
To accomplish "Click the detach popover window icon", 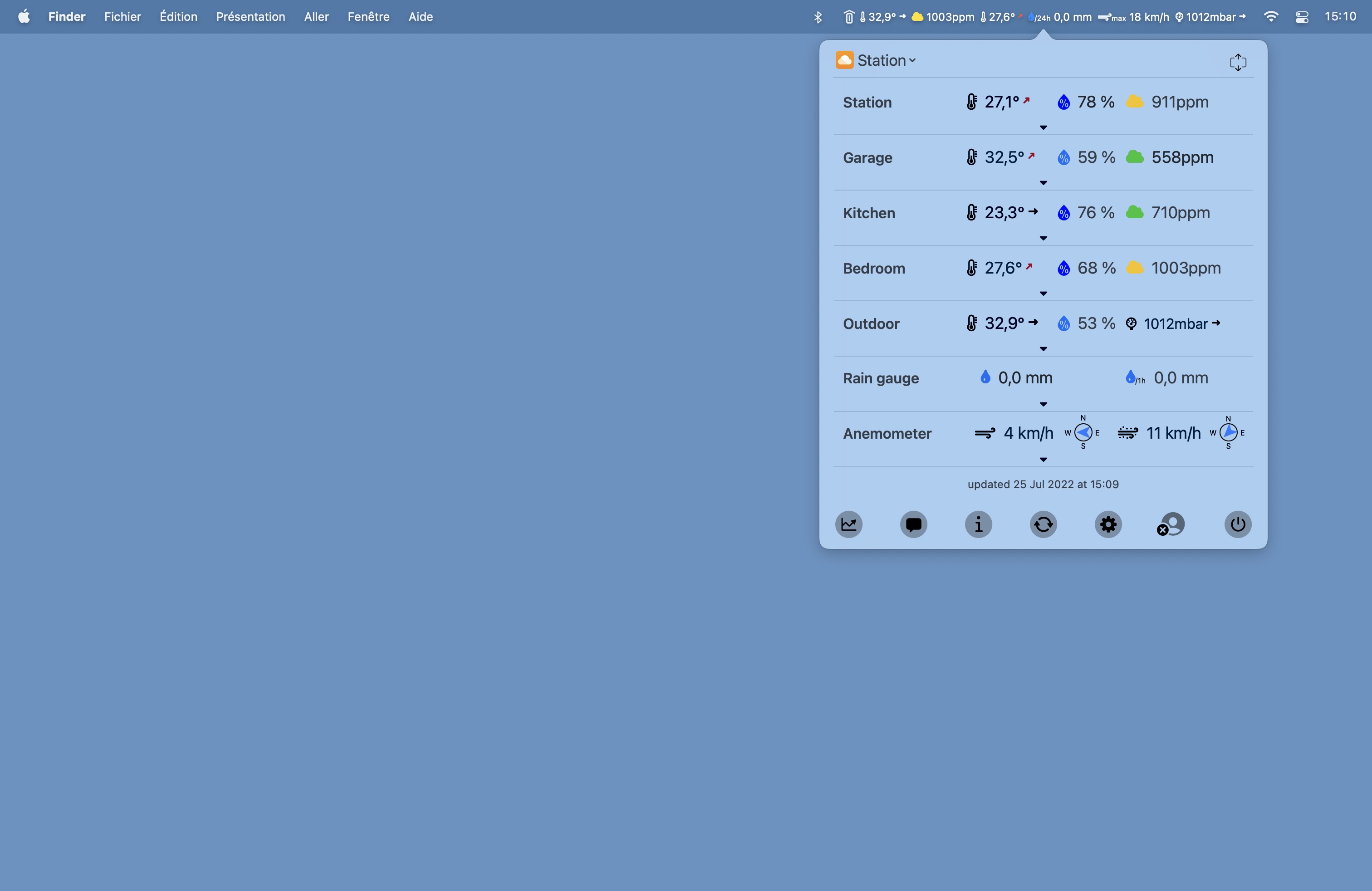I will (1238, 62).
